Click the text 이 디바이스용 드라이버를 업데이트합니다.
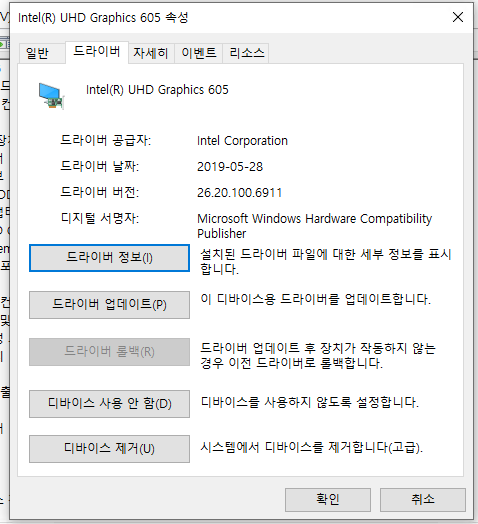This screenshot has width=478, height=524. tap(315, 299)
